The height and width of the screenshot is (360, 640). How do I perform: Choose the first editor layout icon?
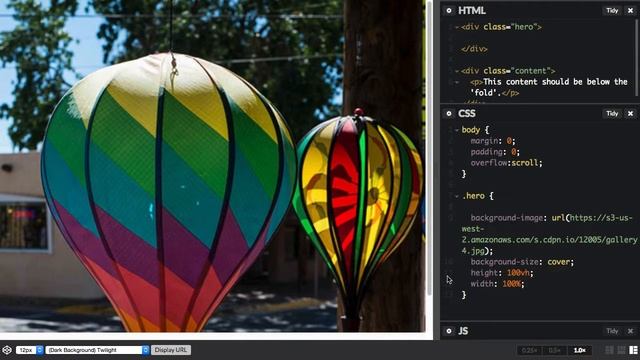tap(609, 350)
